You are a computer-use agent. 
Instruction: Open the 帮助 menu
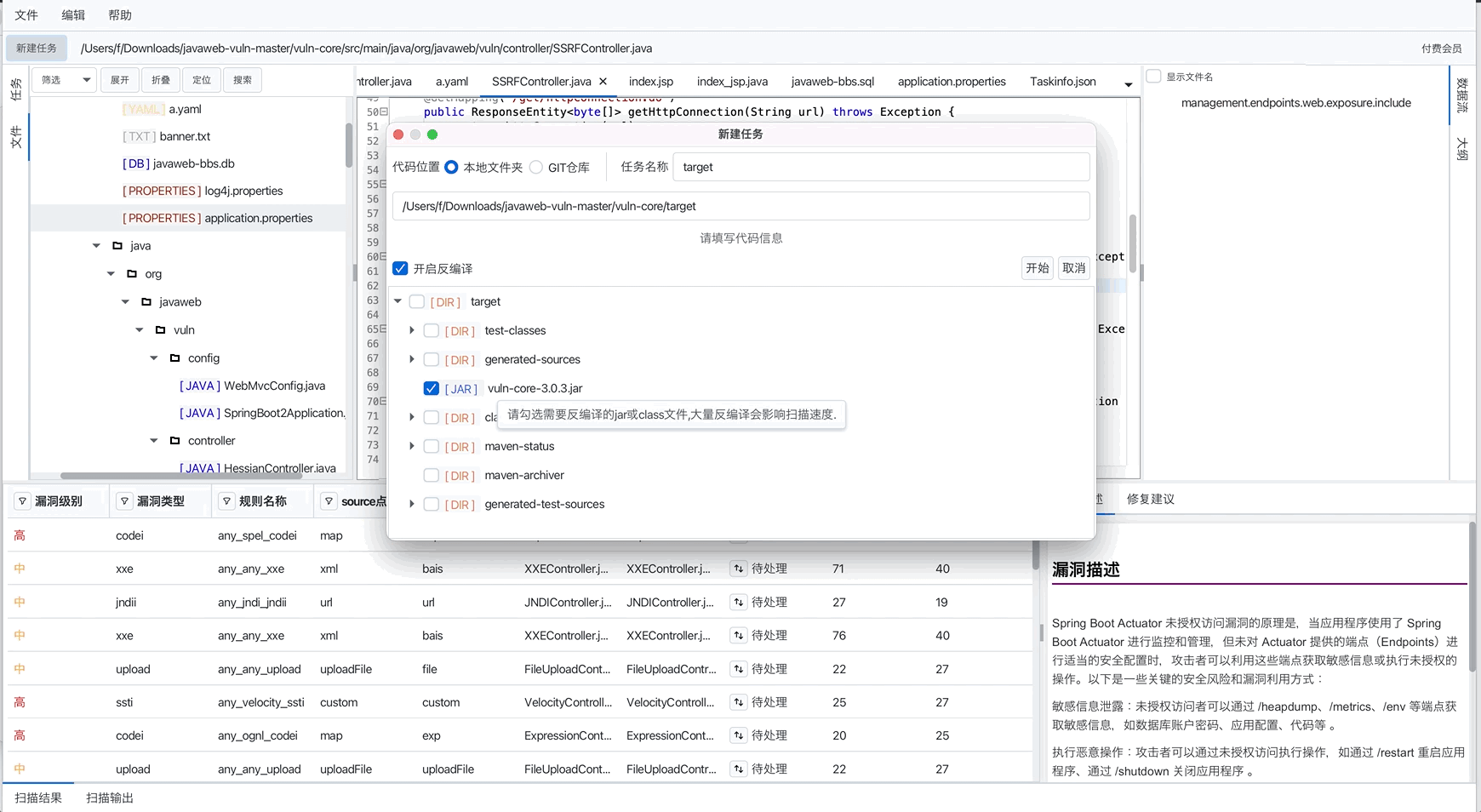coord(120,15)
